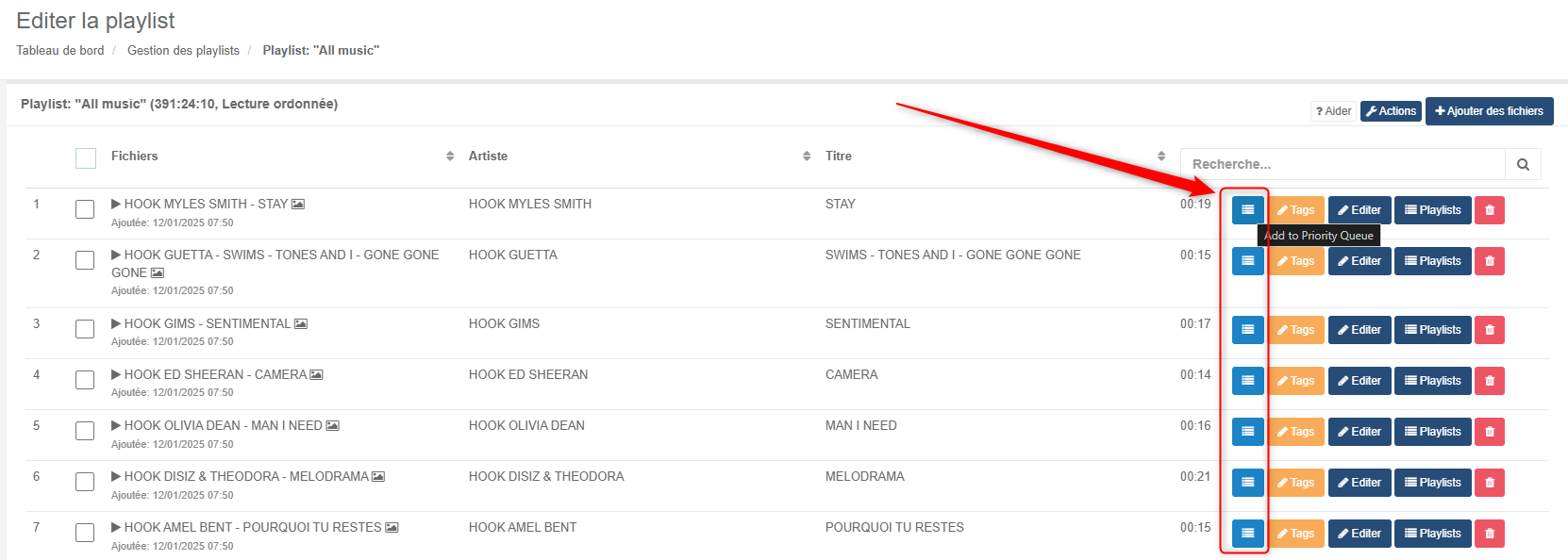Image resolution: width=1568 pixels, height=560 pixels.
Task: Add HOOK ED SHEERAN track to queue
Action: (1247, 381)
